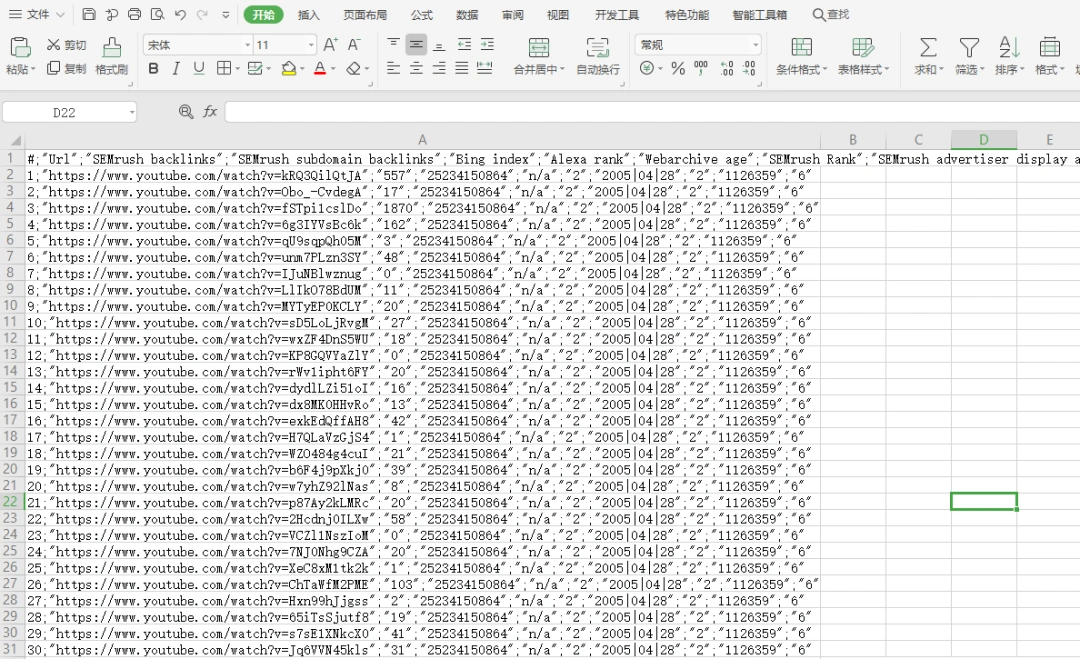
Task: Click the Save icon in quick access toolbar
Action: pos(89,15)
